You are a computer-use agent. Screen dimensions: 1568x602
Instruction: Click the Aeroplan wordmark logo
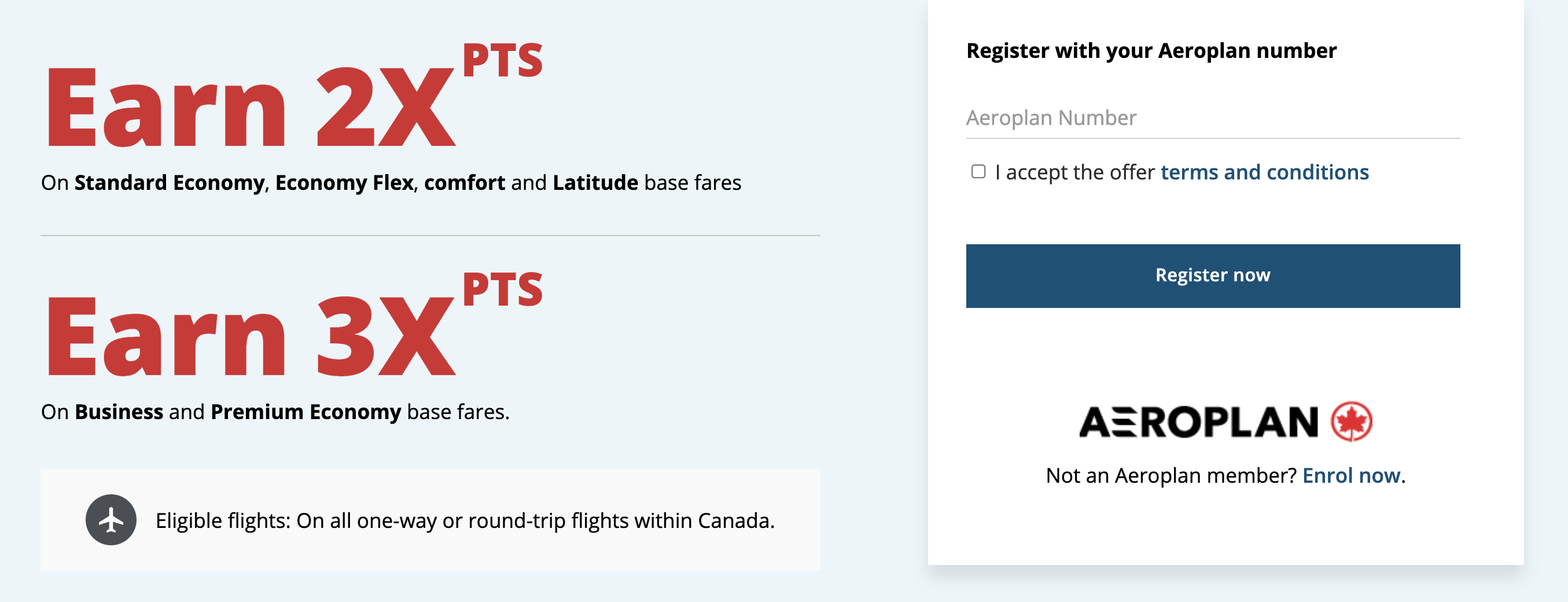pyautogui.click(x=1198, y=423)
